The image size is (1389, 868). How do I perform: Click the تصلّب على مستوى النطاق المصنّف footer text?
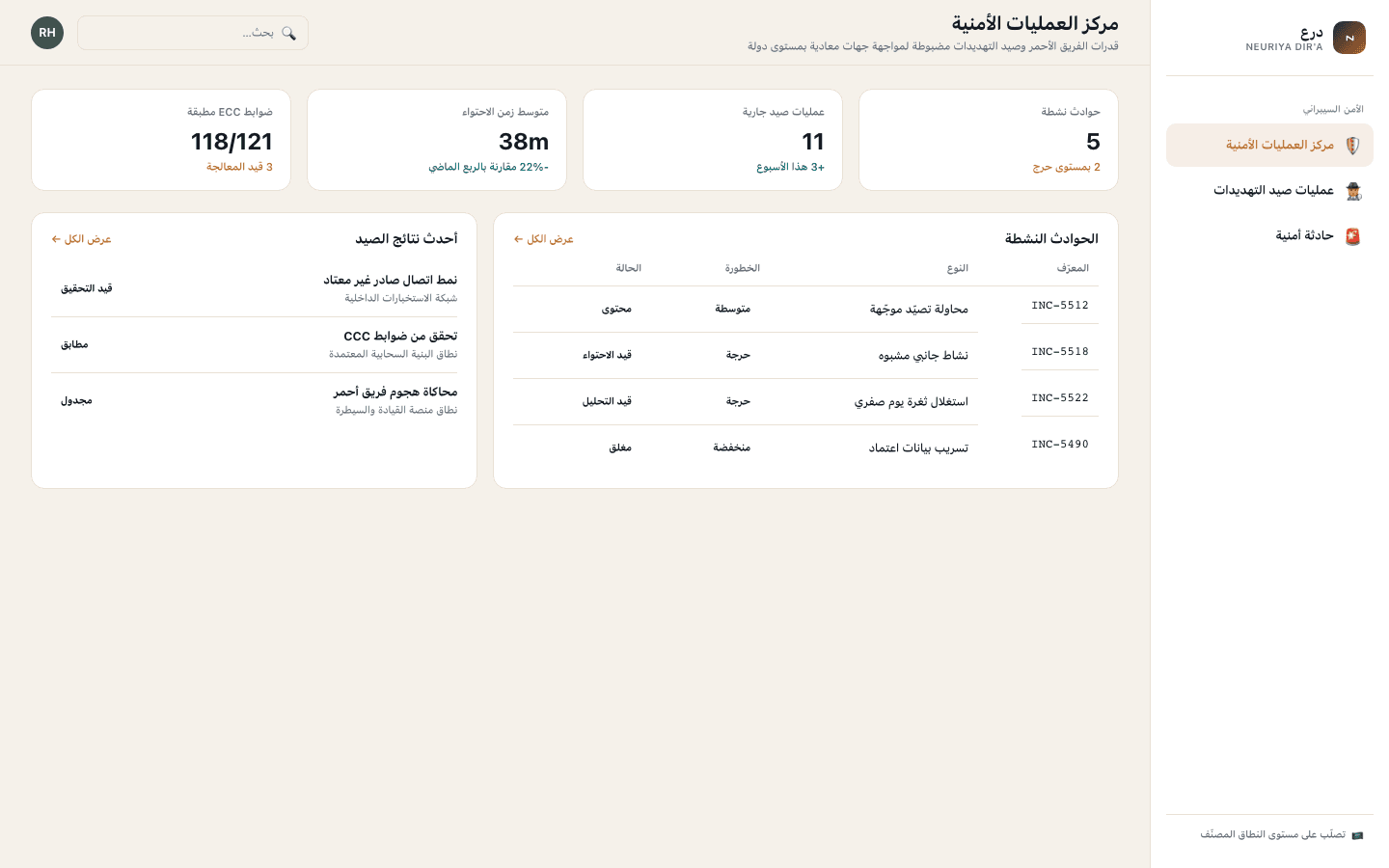pos(1273,835)
